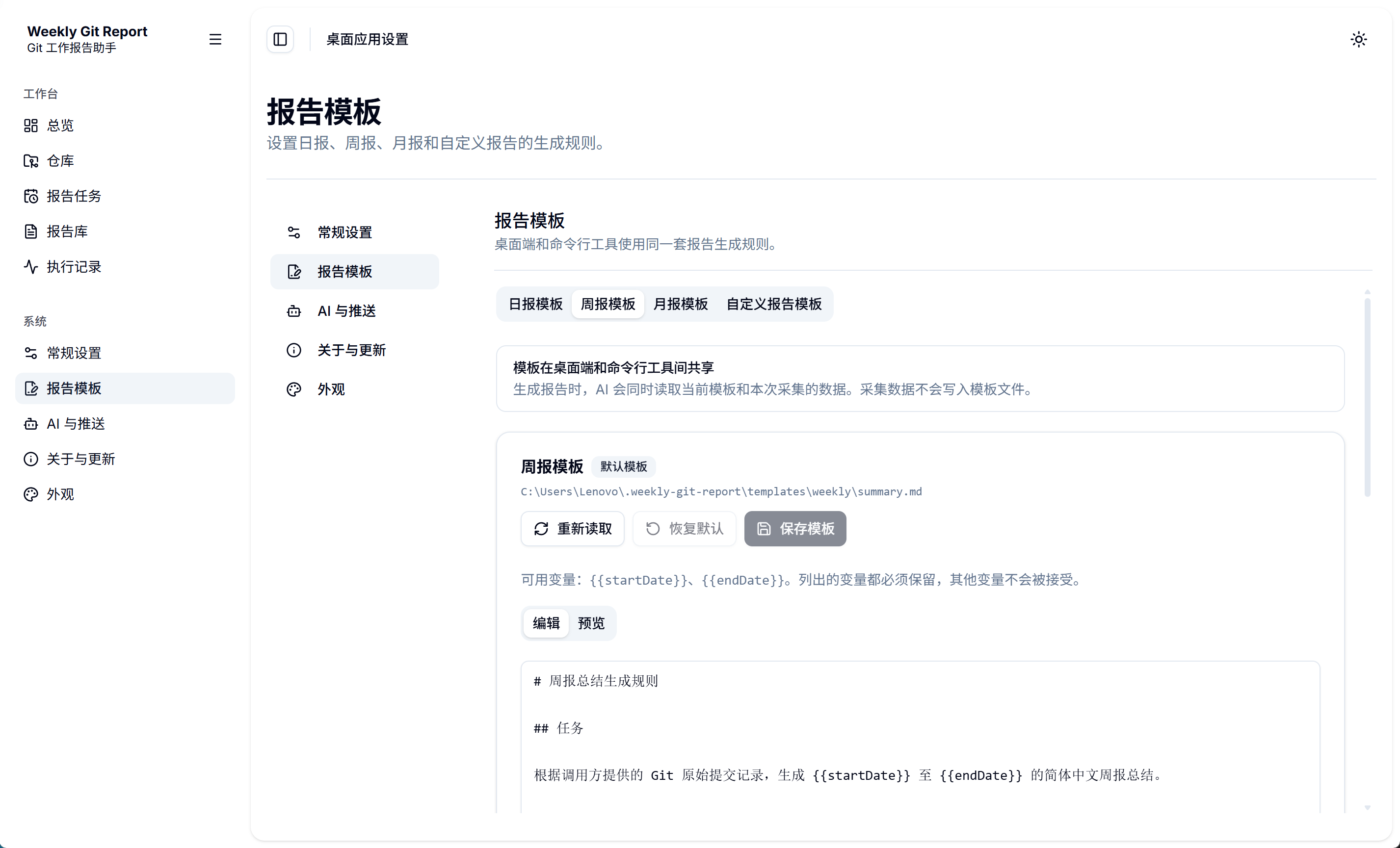The image size is (1400, 848).
Task: Select AI 与推送 in the settings sub-navigation
Action: click(x=355, y=310)
